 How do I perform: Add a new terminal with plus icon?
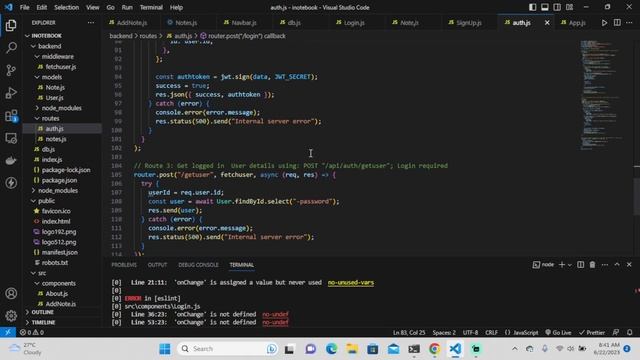(562, 265)
